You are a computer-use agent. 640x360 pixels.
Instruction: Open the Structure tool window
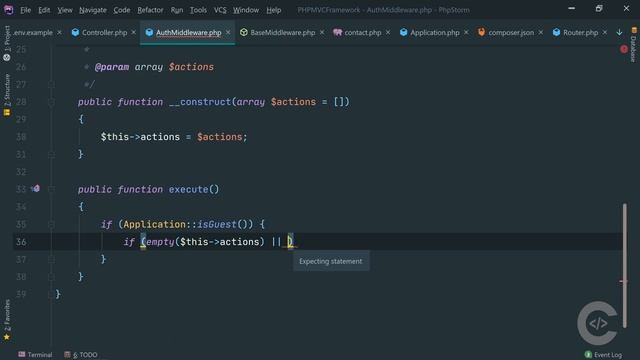tap(7, 95)
